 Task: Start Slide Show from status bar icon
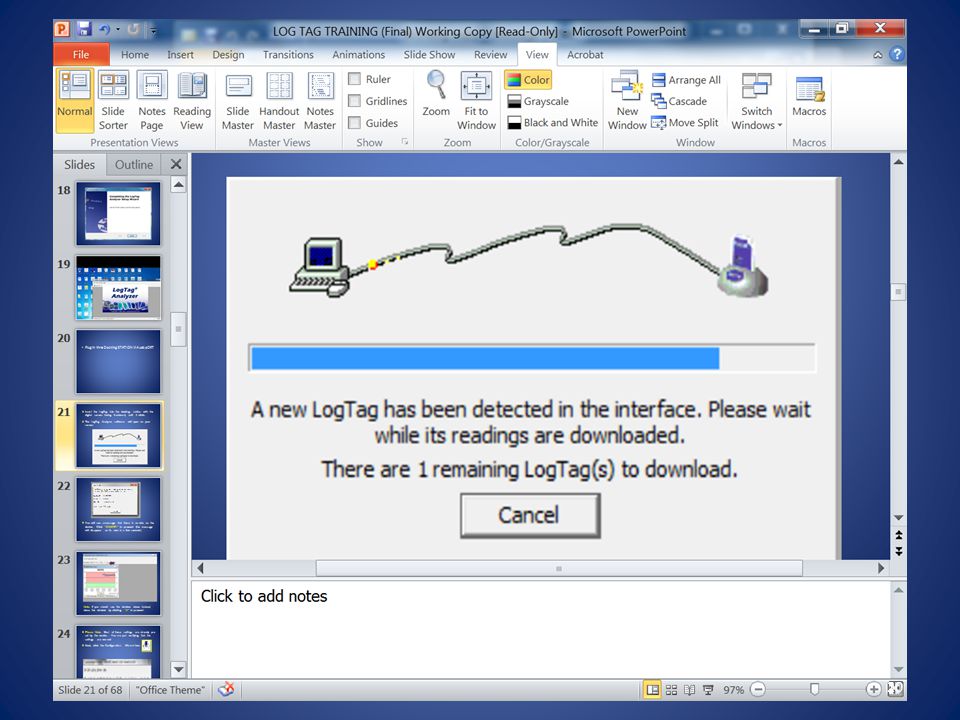point(708,689)
